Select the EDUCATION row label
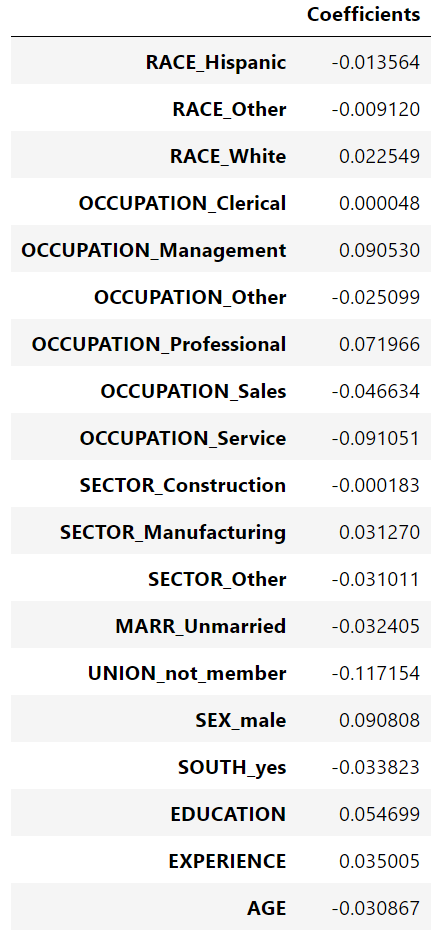The image size is (444, 945). 228,814
